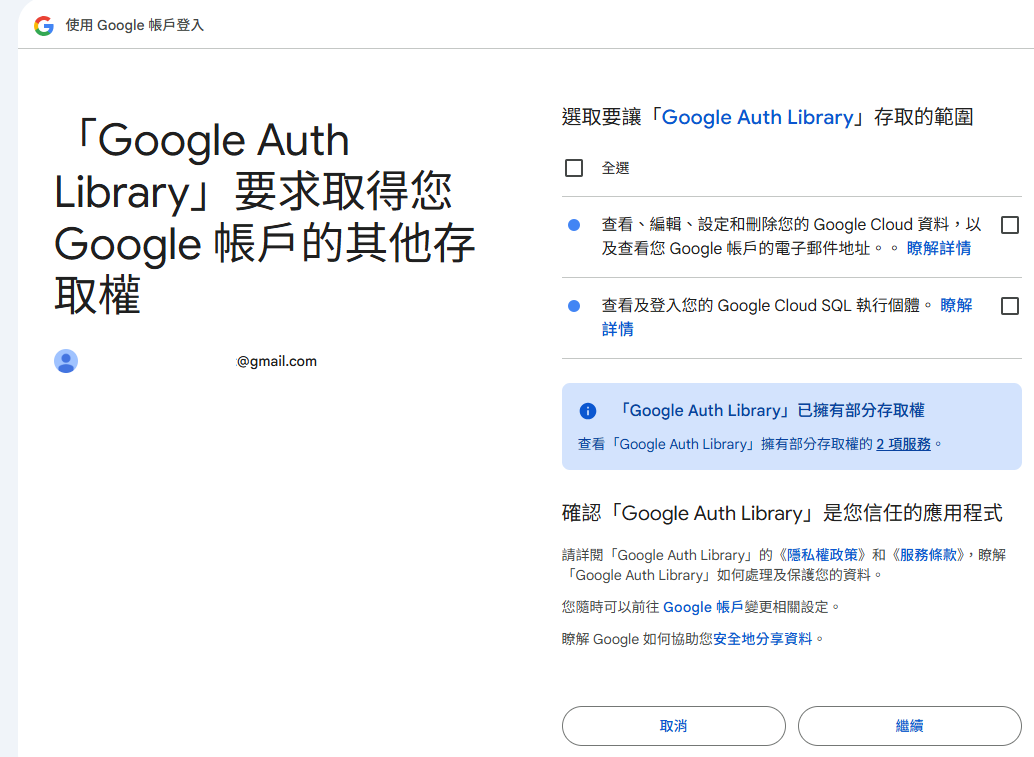Open the 隱私權政策 link
Screen dimensions: 1034x757
822,555
